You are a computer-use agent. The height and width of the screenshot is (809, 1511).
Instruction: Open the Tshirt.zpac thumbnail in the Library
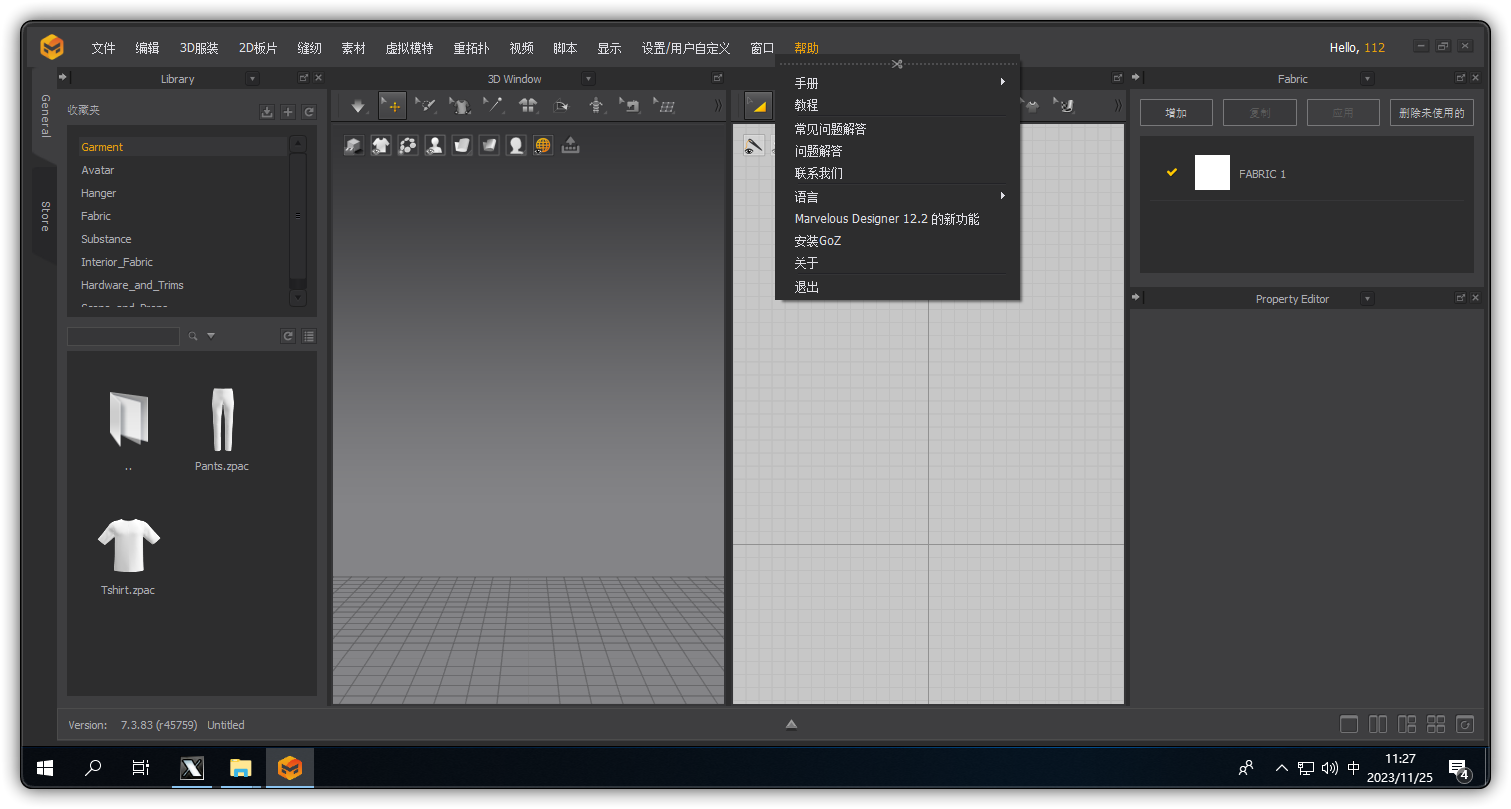[128, 548]
